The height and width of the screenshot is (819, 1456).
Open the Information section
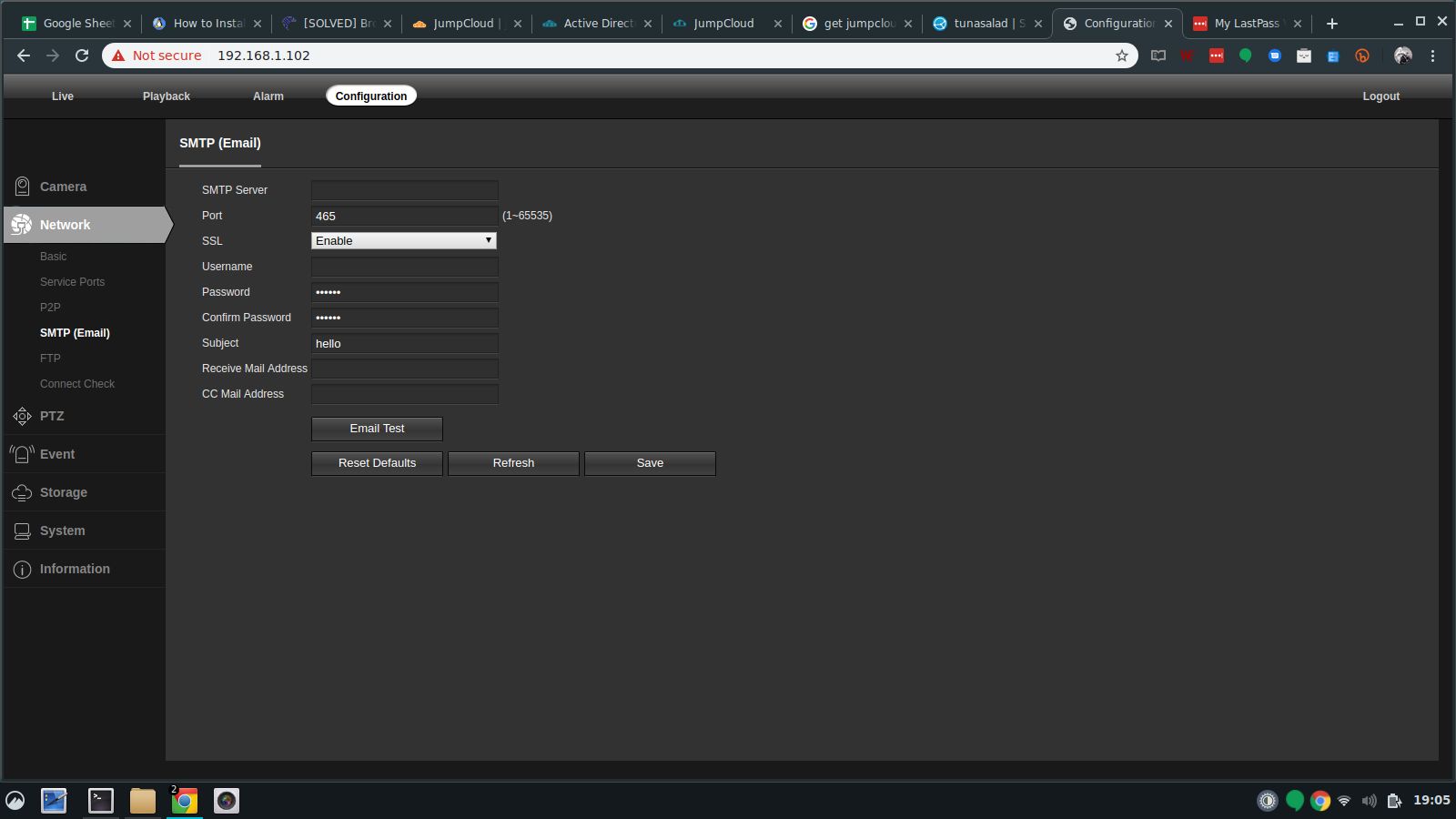point(74,569)
